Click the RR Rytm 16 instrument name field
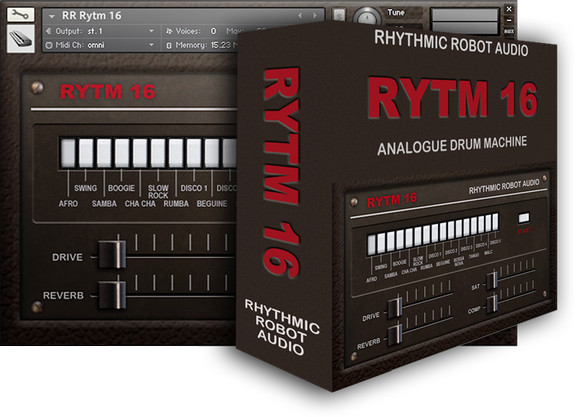The image size is (576, 417). [91, 16]
